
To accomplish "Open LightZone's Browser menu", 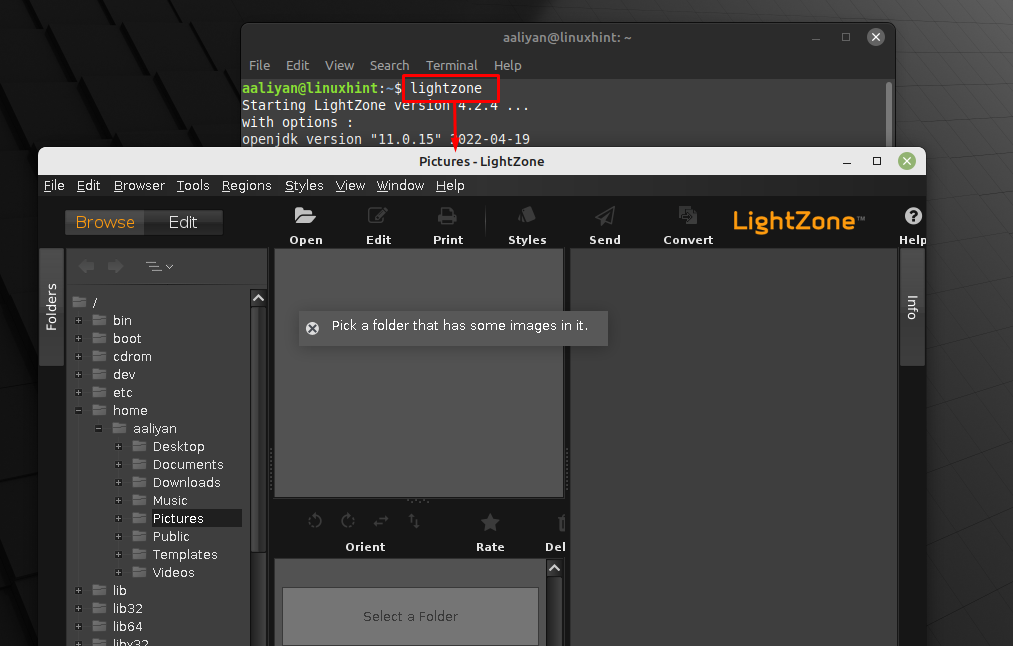I will coord(140,185).
